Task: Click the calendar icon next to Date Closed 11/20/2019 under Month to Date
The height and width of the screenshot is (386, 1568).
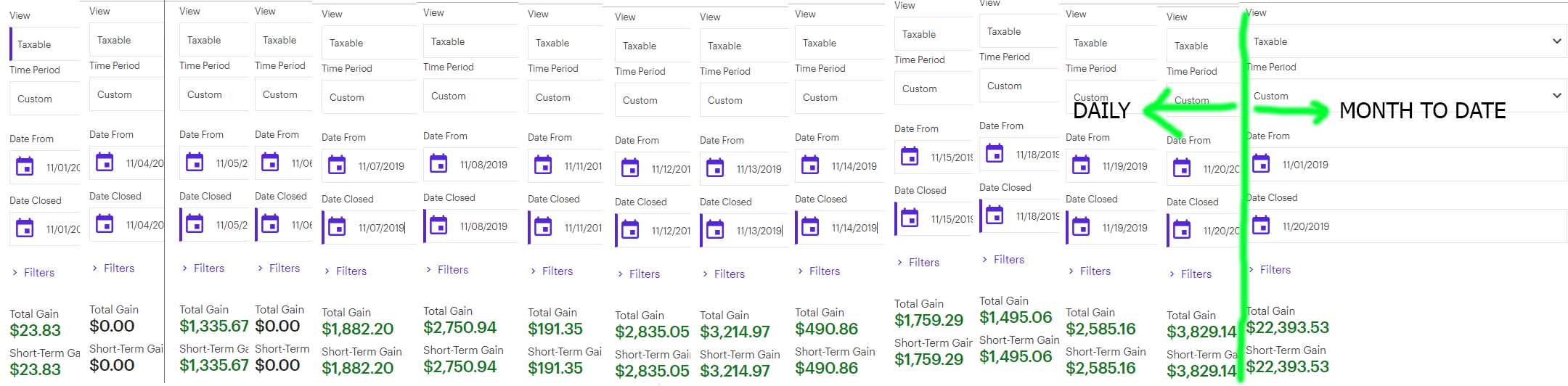Action: pyautogui.click(x=1262, y=226)
